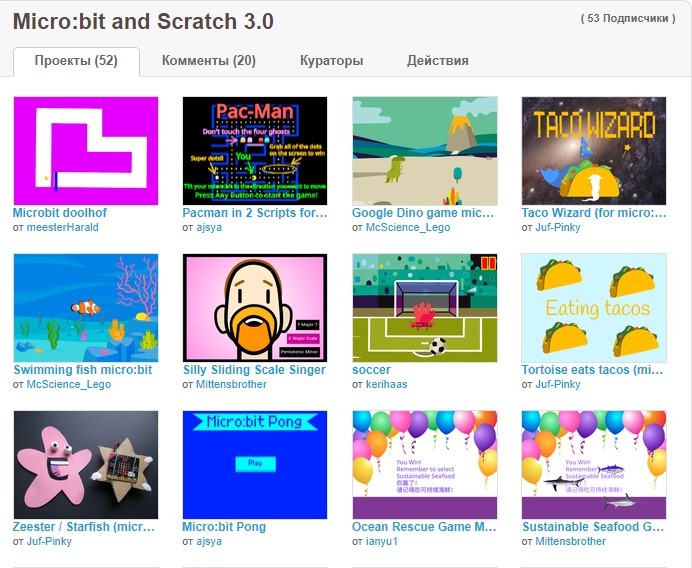
Task: Visit author ianyu1's profile
Action: (x=382, y=541)
